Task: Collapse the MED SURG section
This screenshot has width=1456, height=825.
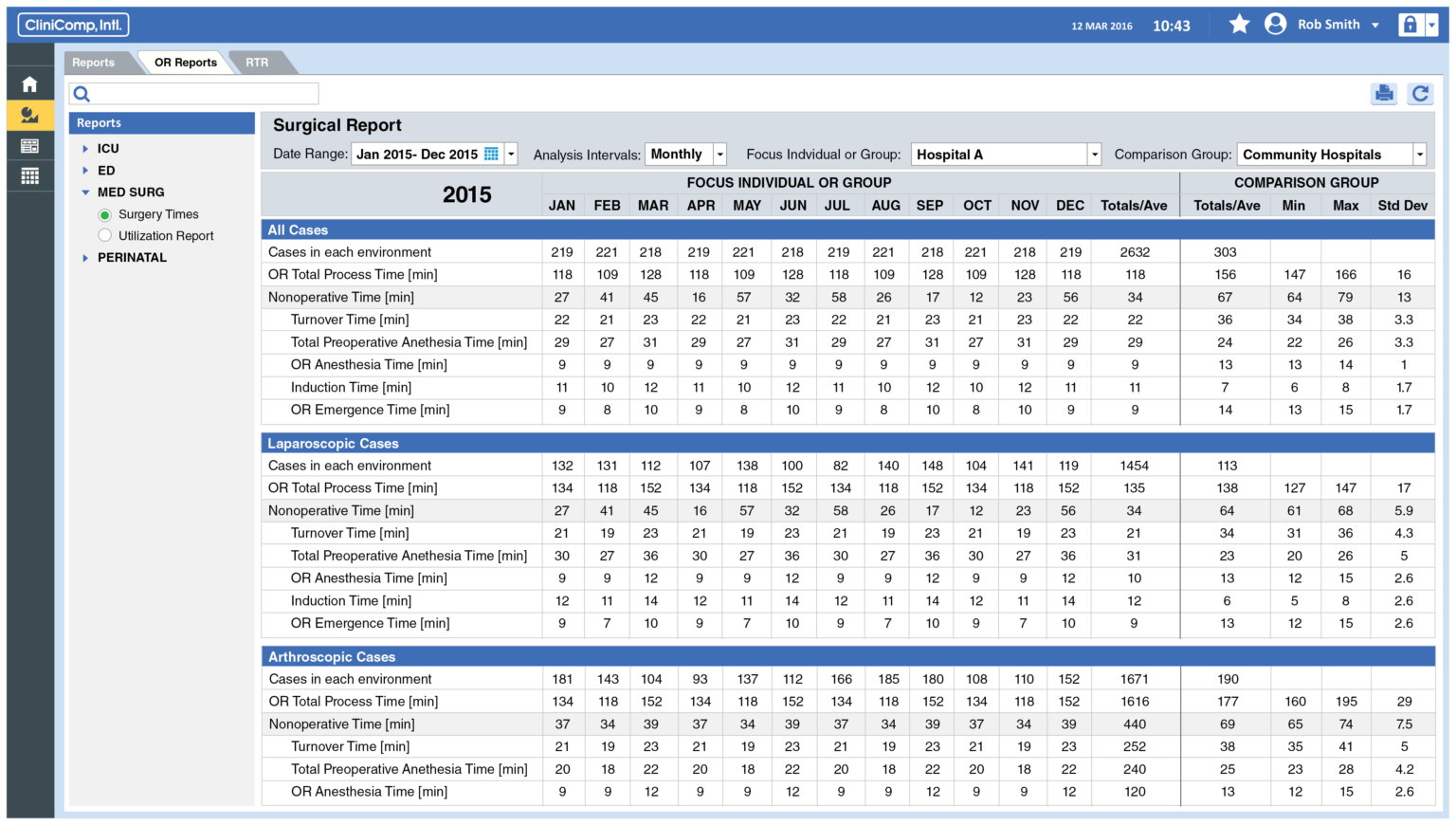Action: [86, 192]
